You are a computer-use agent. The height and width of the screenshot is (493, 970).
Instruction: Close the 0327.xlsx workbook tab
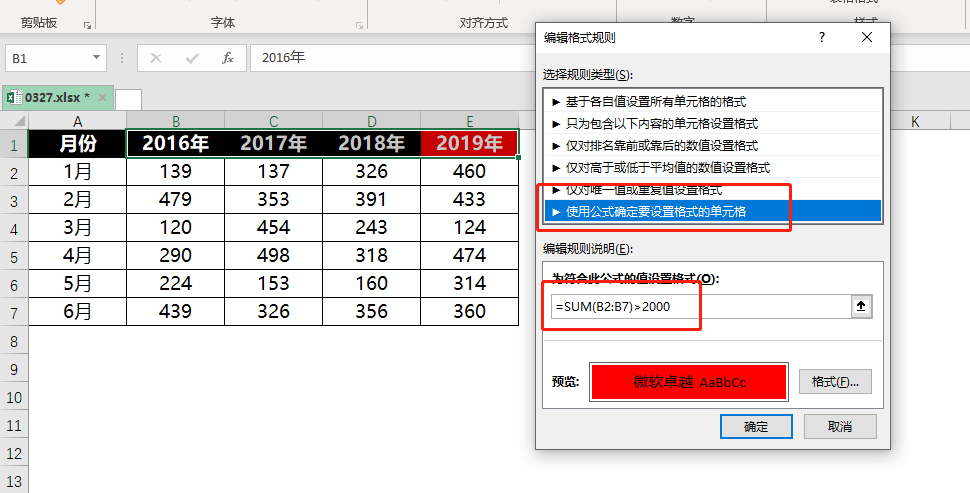103,98
